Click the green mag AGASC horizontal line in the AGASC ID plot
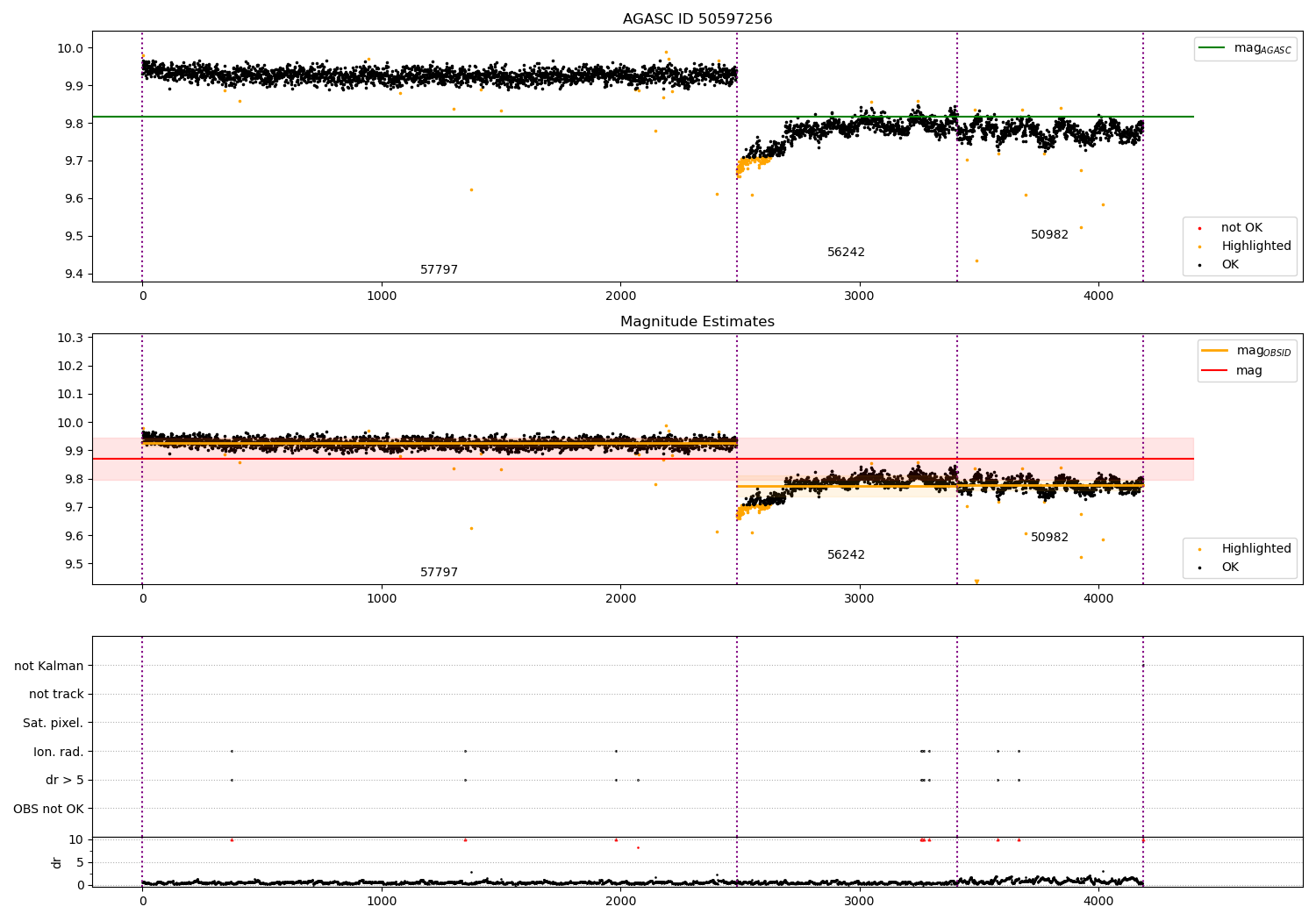This screenshot has height=921, width=1316. pos(643,117)
